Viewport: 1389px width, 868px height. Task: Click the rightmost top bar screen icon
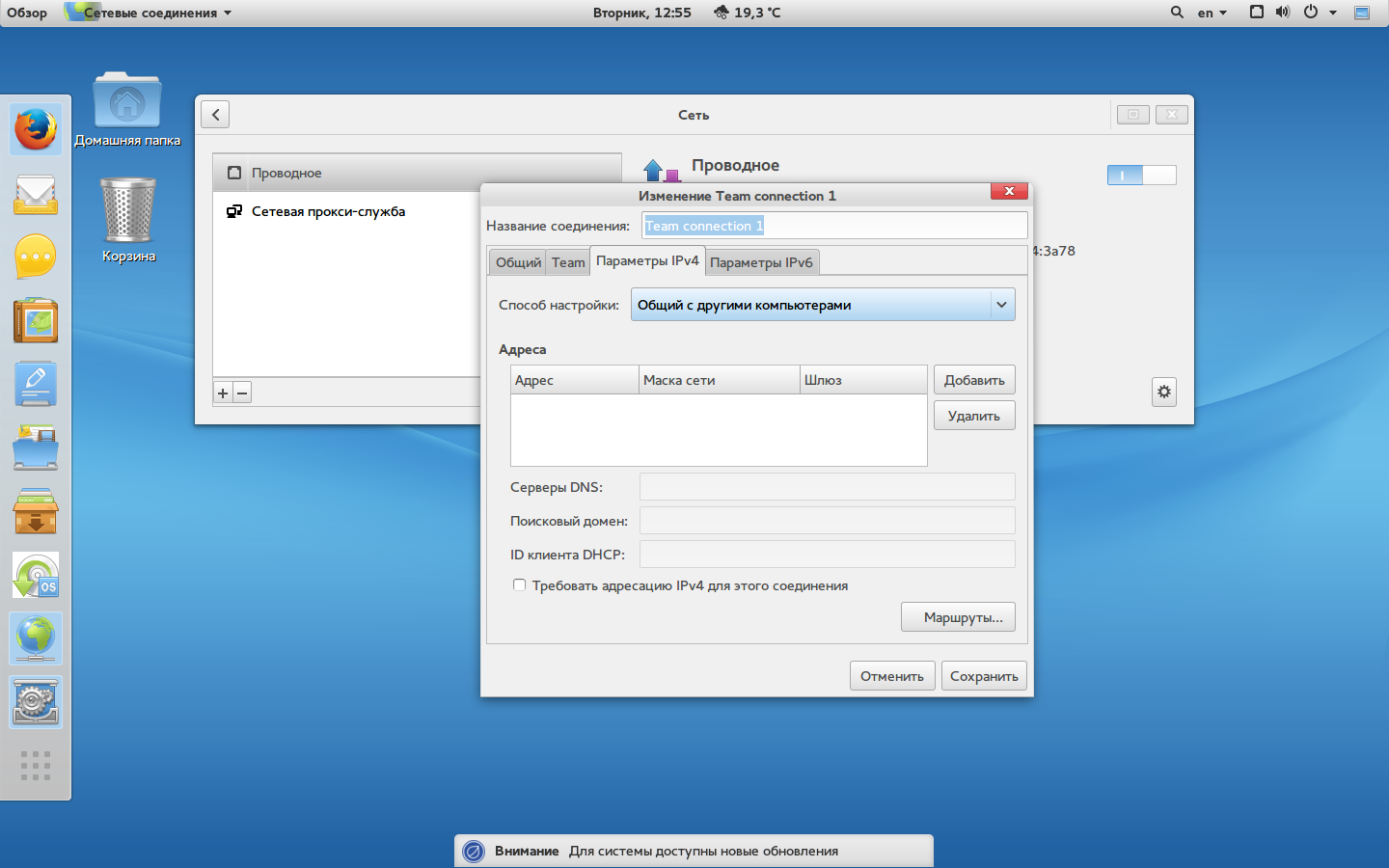coord(1362,13)
